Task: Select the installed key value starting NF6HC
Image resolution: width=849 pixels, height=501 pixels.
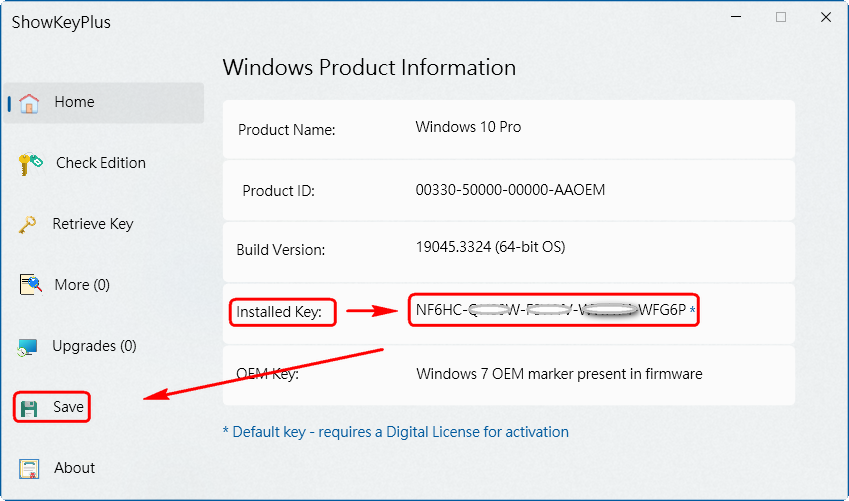Action: pyautogui.click(x=551, y=310)
